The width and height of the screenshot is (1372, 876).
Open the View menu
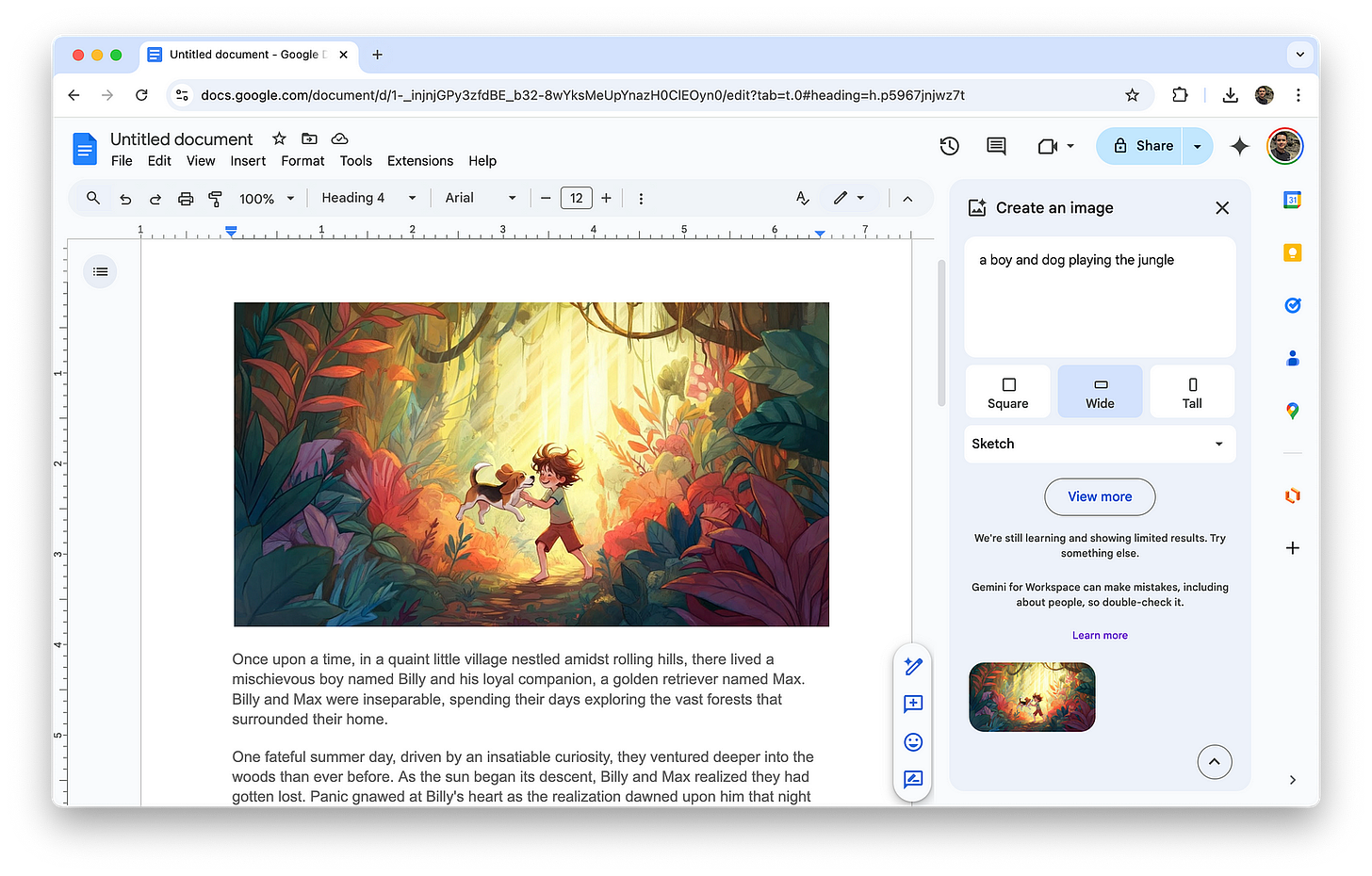(201, 161)
